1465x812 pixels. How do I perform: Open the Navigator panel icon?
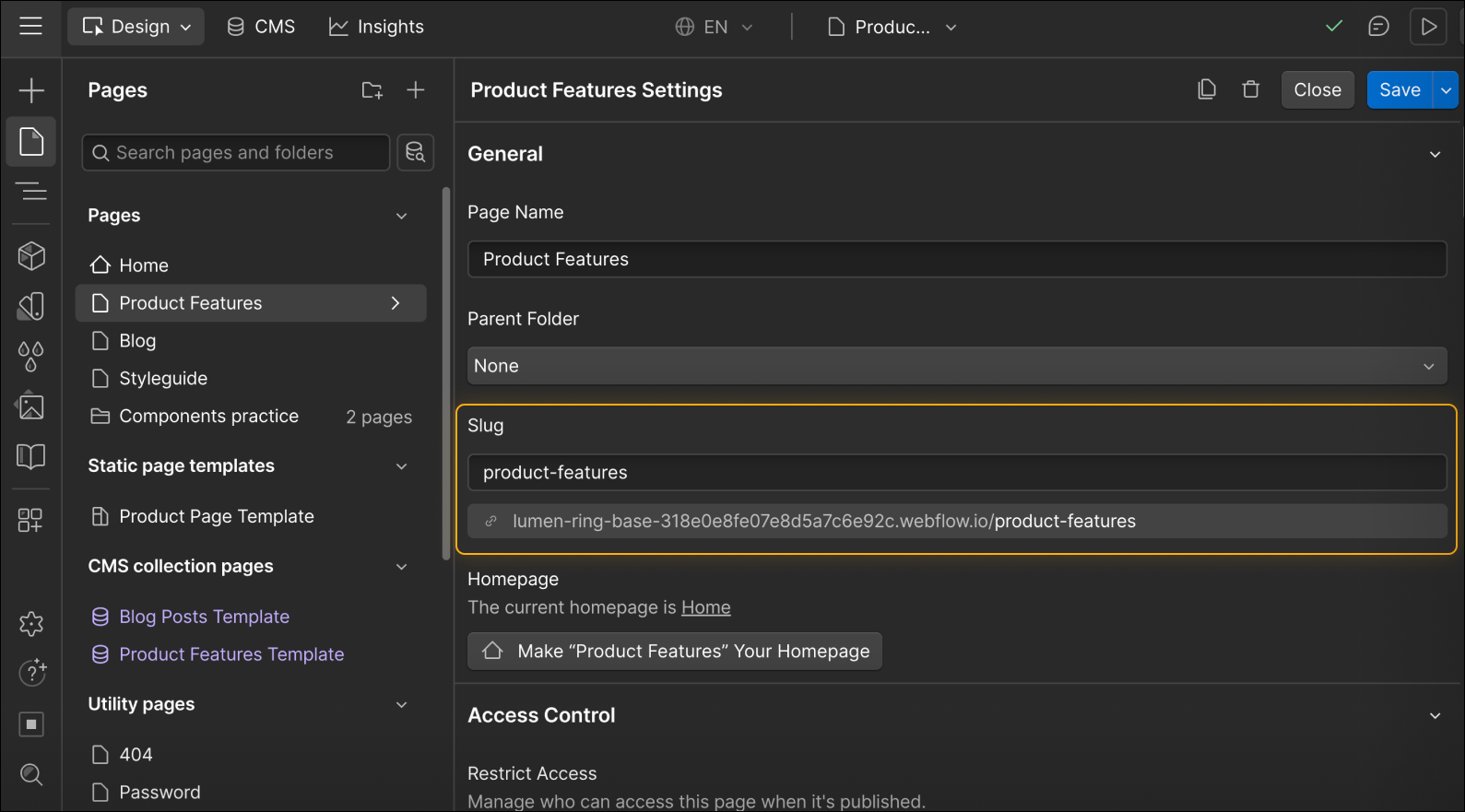click(31, 192)
